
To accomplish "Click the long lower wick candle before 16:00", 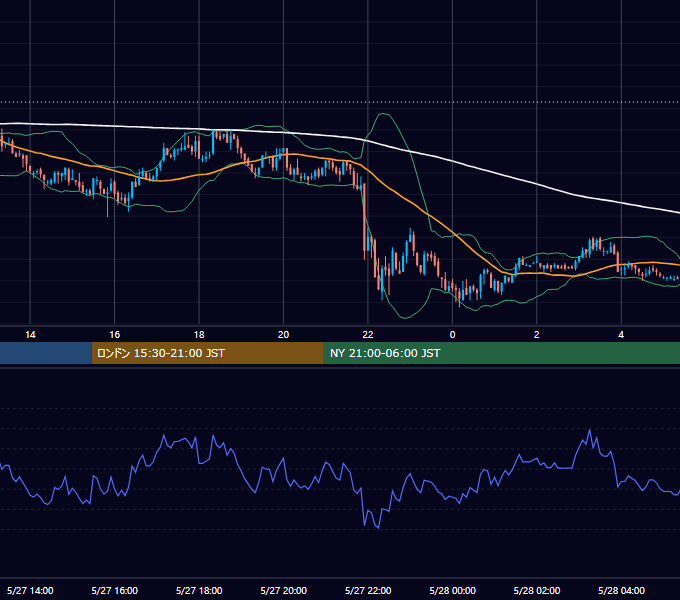I will pos(108,201).
